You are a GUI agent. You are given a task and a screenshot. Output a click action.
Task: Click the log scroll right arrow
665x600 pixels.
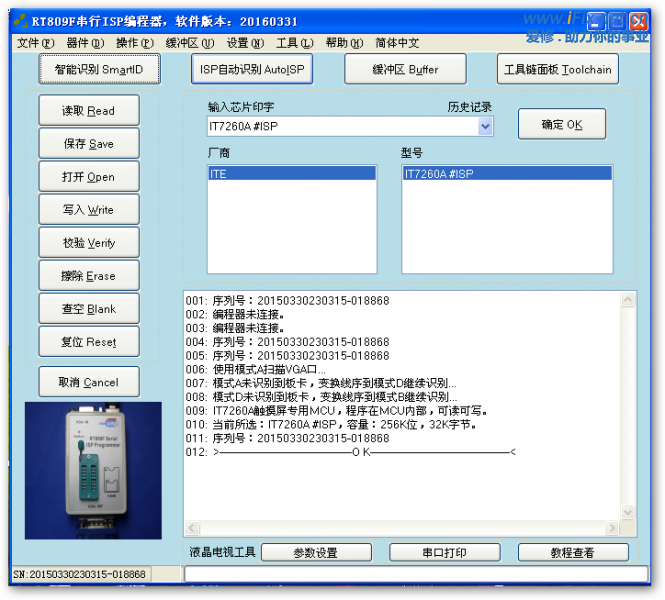point(612,528)
